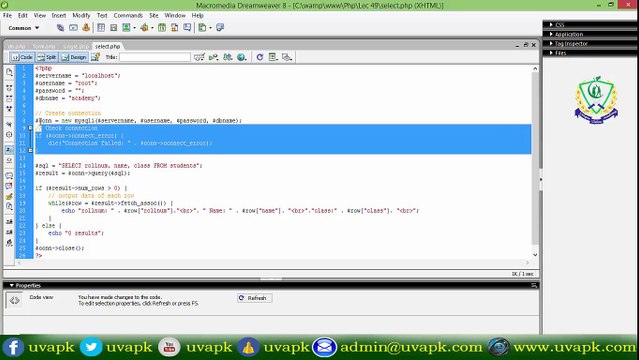Open the Common insert category dropdown
Viewport: 639px width, 360px height.
tap(24, 28)
